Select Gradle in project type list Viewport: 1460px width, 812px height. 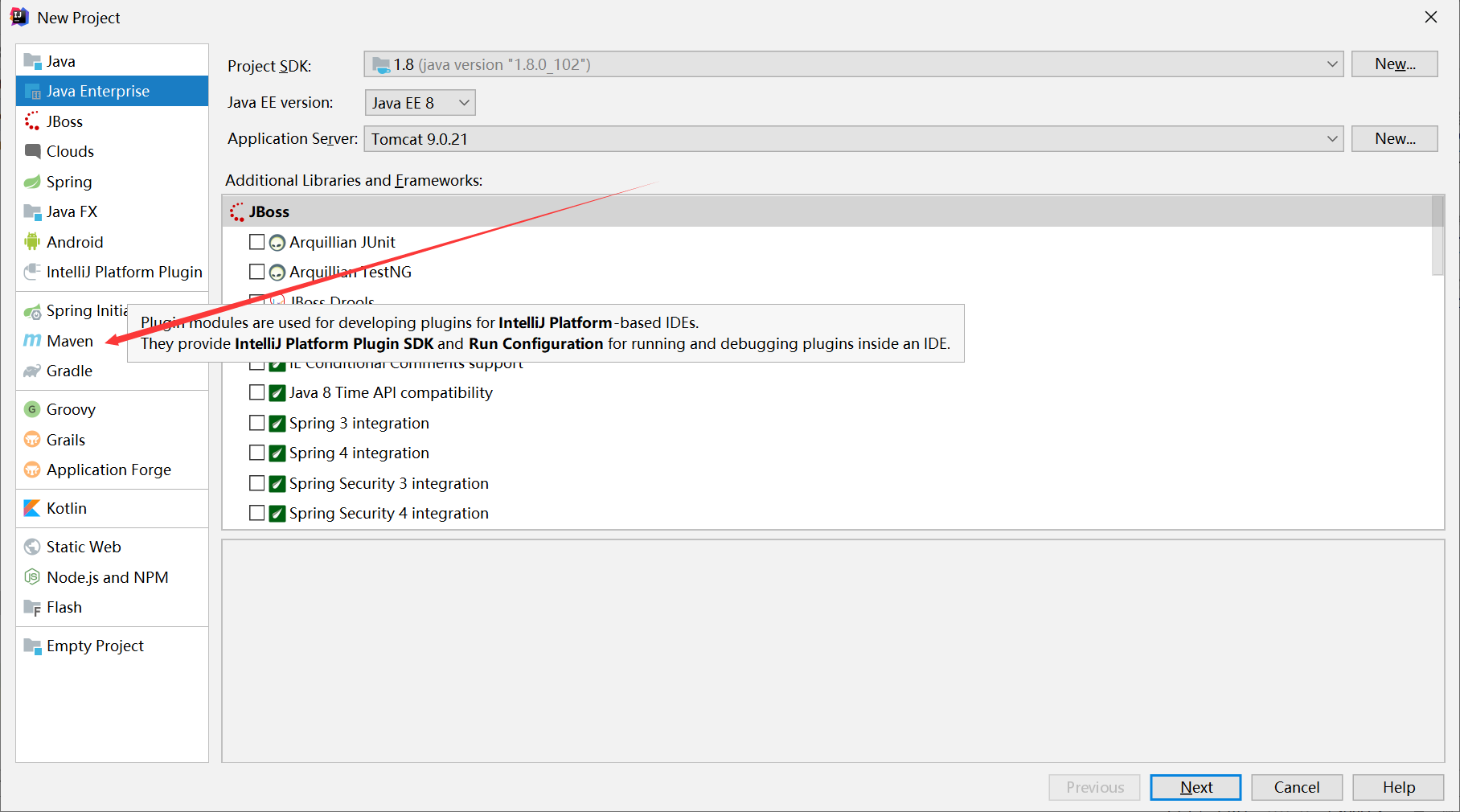pyautogui.click(x=69, y=371)
